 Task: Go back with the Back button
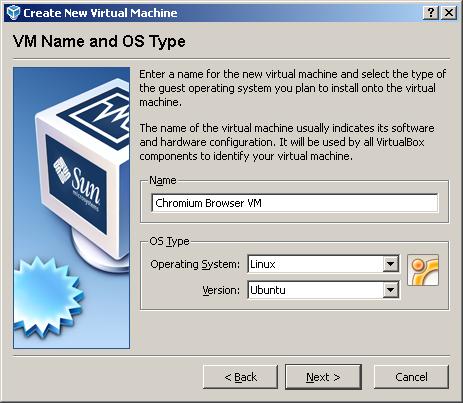coord(240,377)
